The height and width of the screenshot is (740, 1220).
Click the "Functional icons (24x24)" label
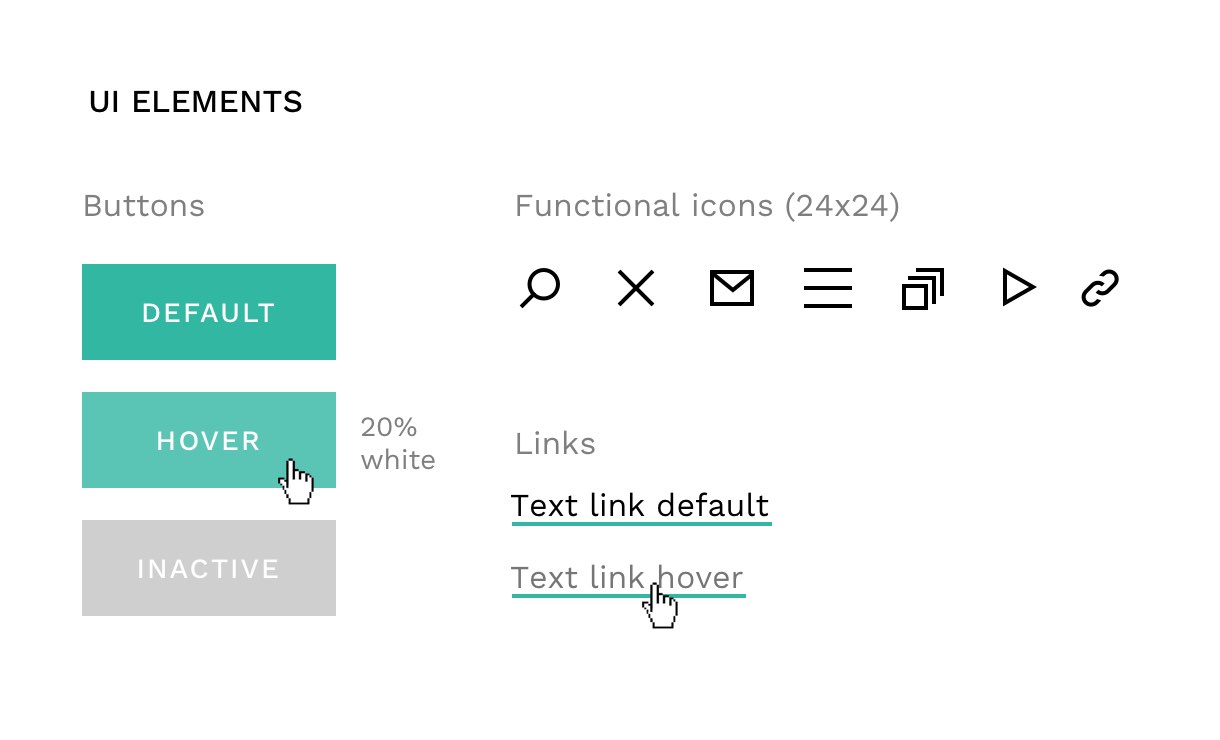[706, 206]
